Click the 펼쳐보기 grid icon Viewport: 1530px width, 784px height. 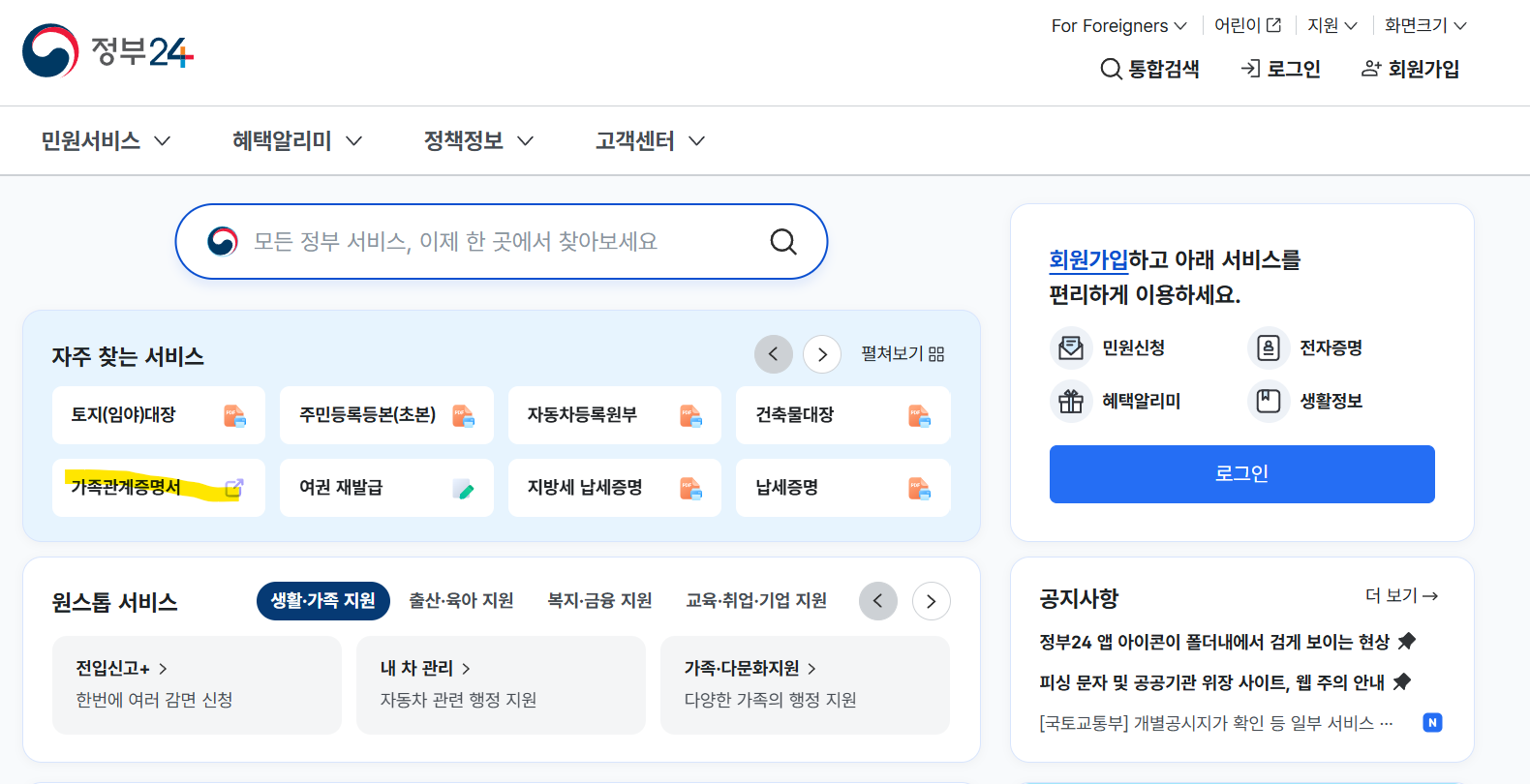tap(936, 354)
